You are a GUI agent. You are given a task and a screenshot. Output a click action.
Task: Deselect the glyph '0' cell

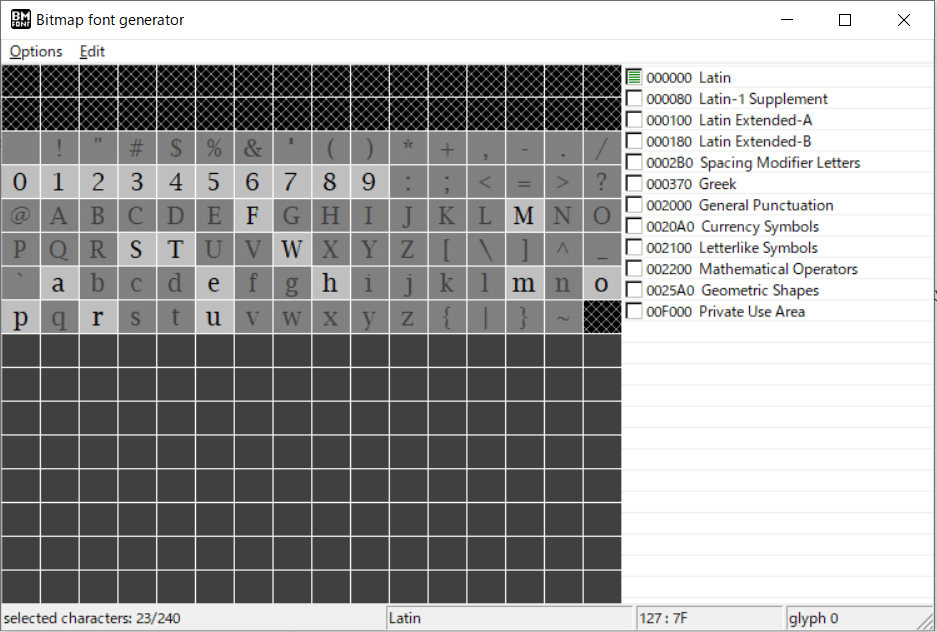20,182
